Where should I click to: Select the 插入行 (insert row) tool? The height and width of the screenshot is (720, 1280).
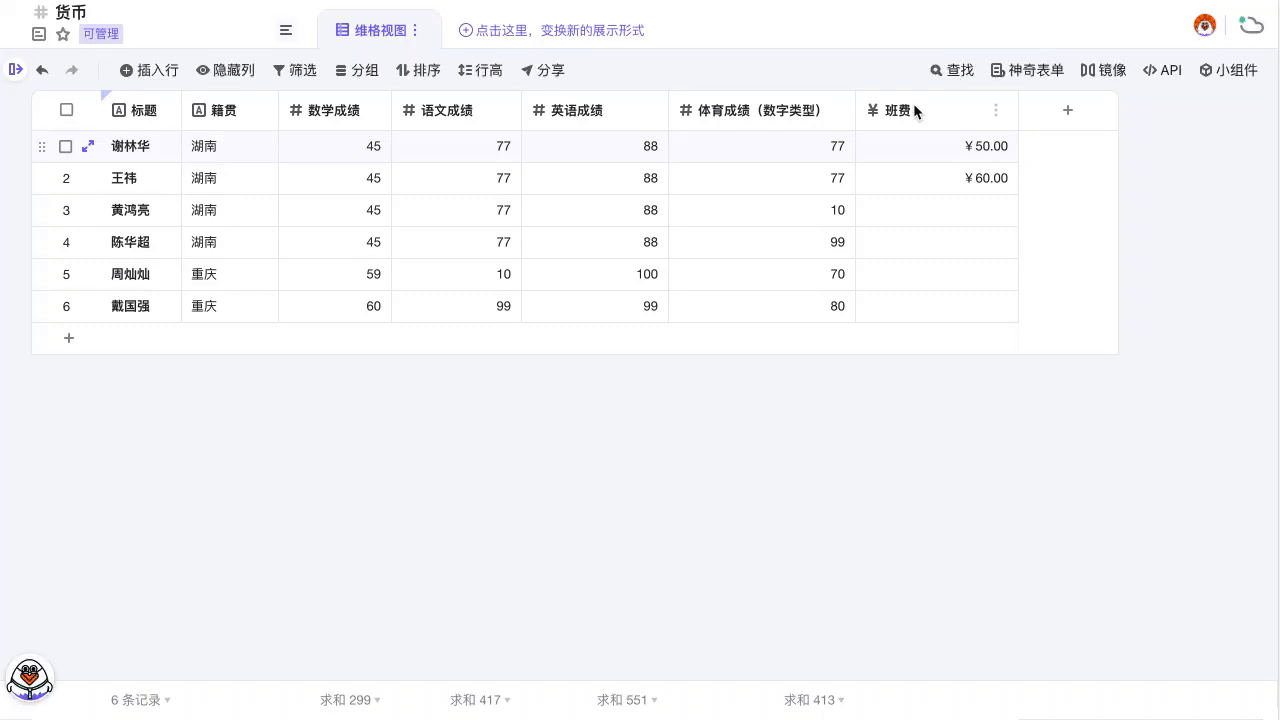click(x=148, y=70)
